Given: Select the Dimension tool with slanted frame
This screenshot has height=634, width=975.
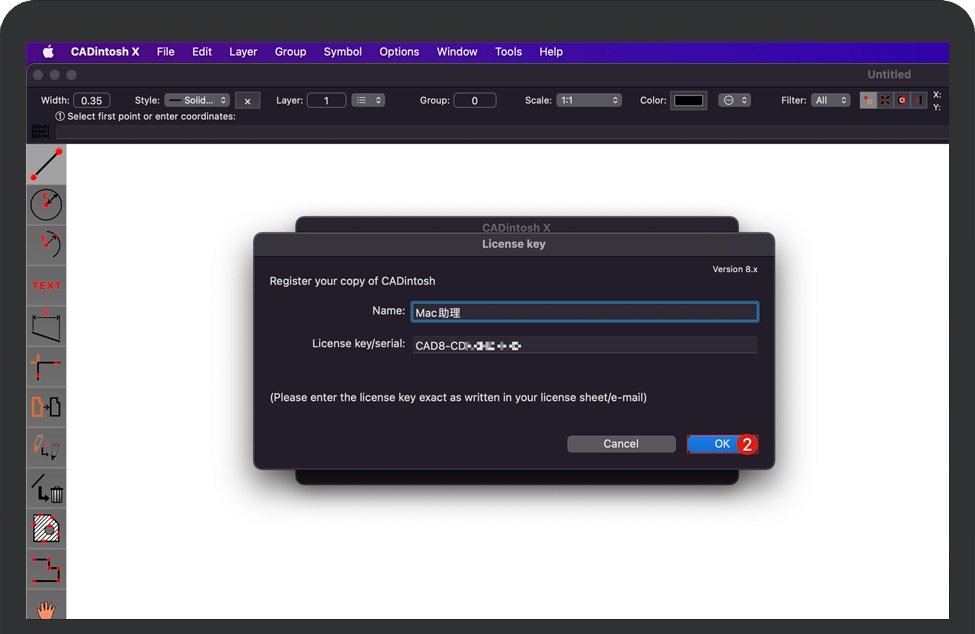Looking at the screenshot, I should [x=46, y=326].
